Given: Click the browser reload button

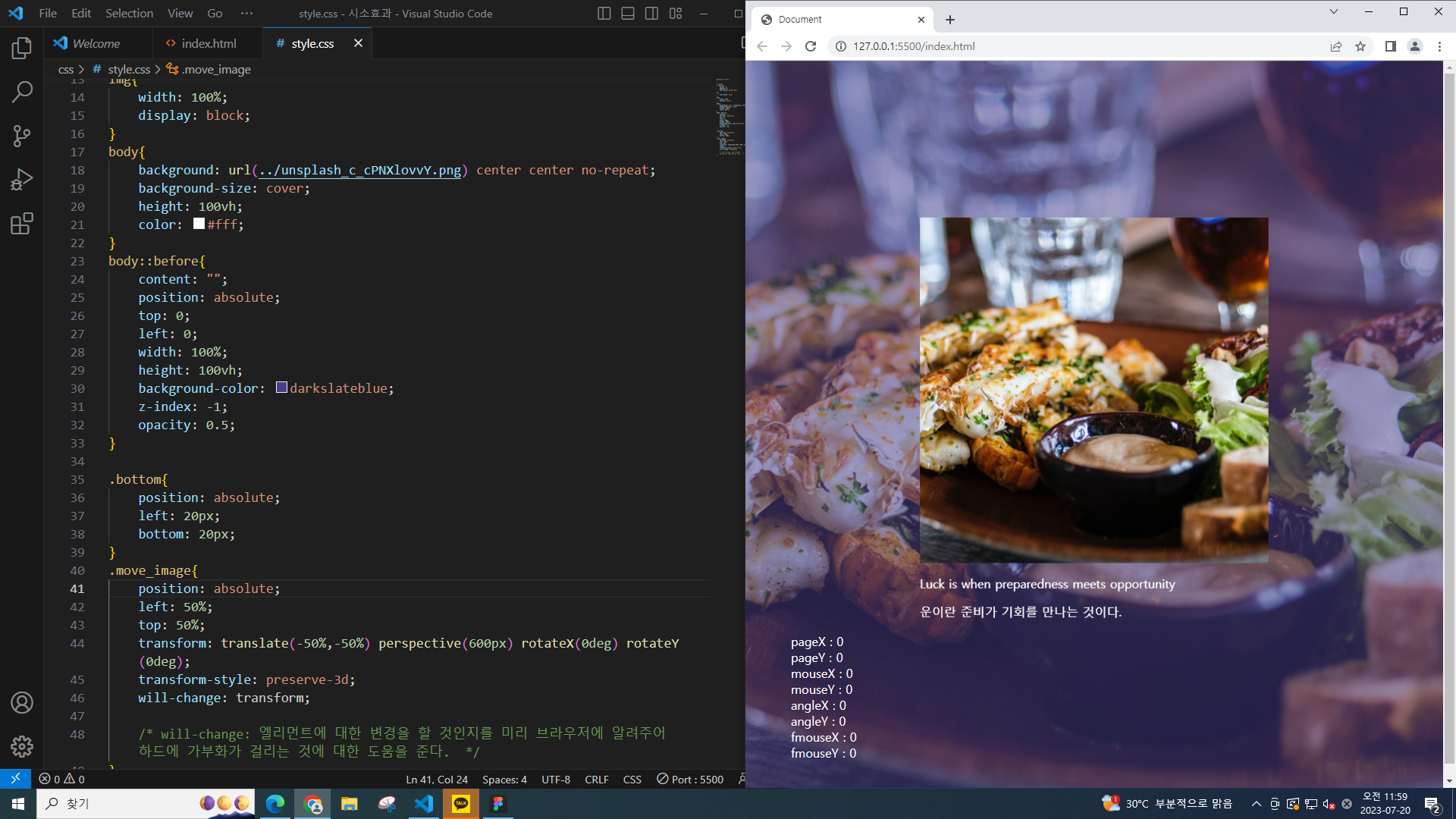Looking at the screenshot, I should tap(811, 46).
